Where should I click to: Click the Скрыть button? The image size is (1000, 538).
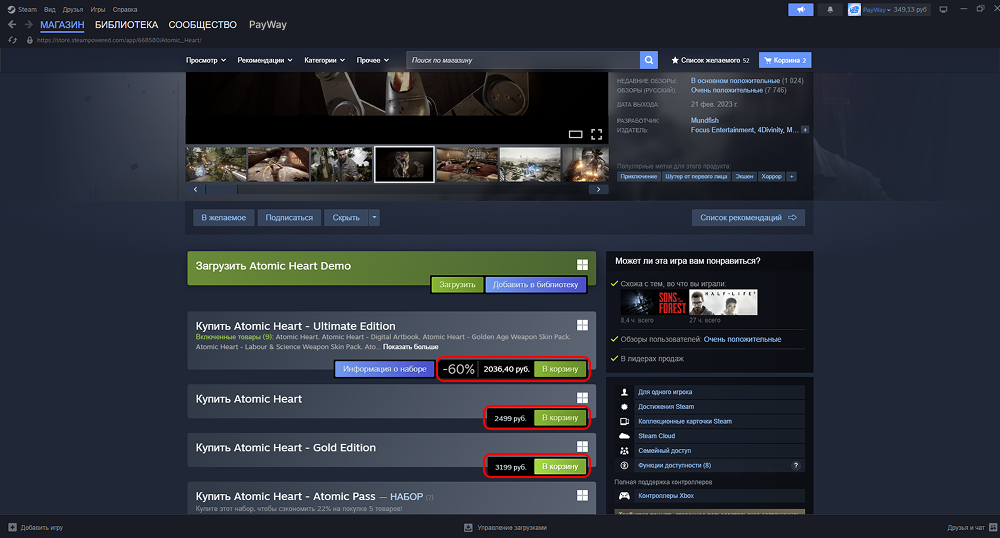pos(346,217)
